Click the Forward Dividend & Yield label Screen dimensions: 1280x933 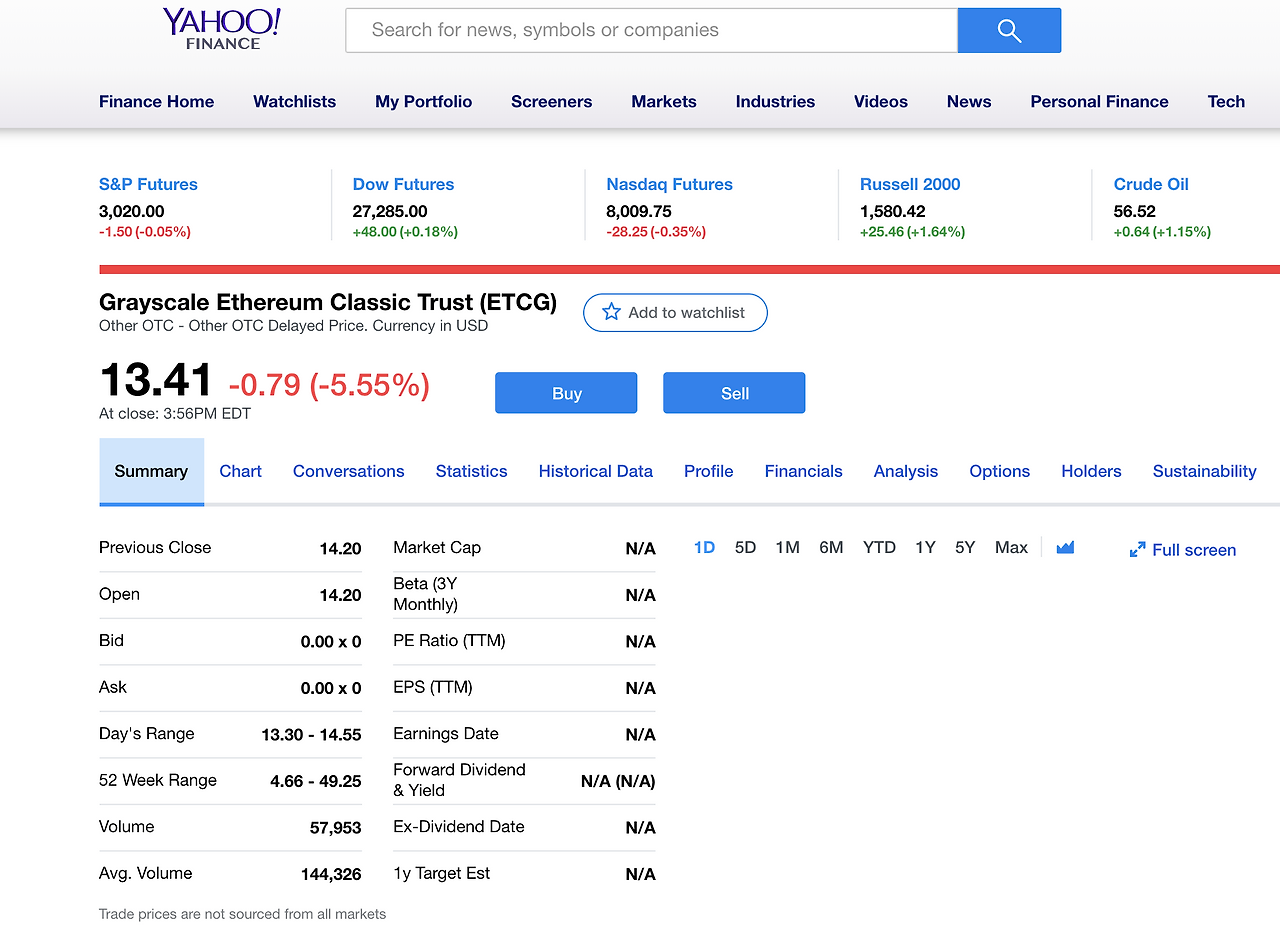459,780
